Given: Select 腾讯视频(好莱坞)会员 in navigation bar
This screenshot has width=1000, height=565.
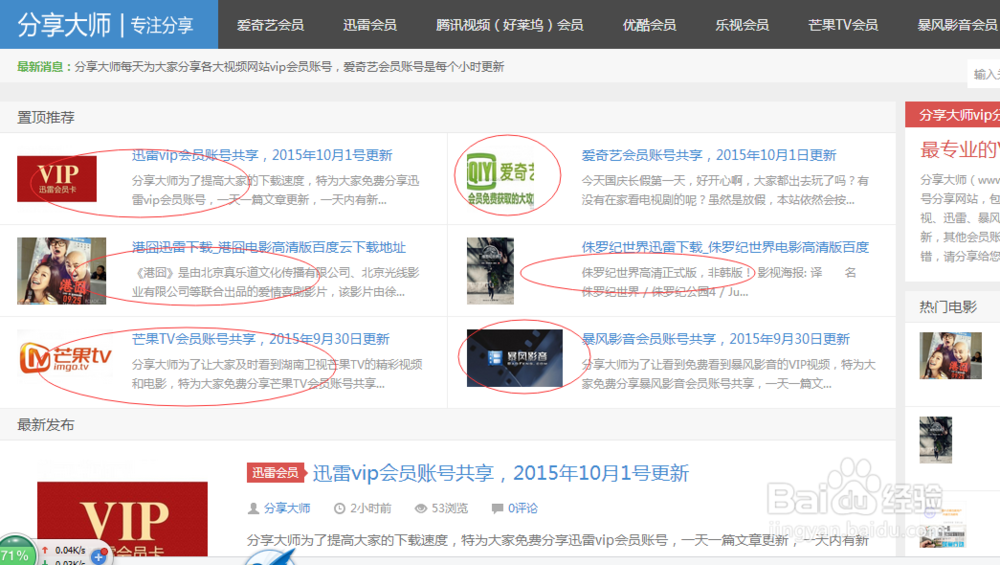Looking at the screenshot, I should [510, 25].
